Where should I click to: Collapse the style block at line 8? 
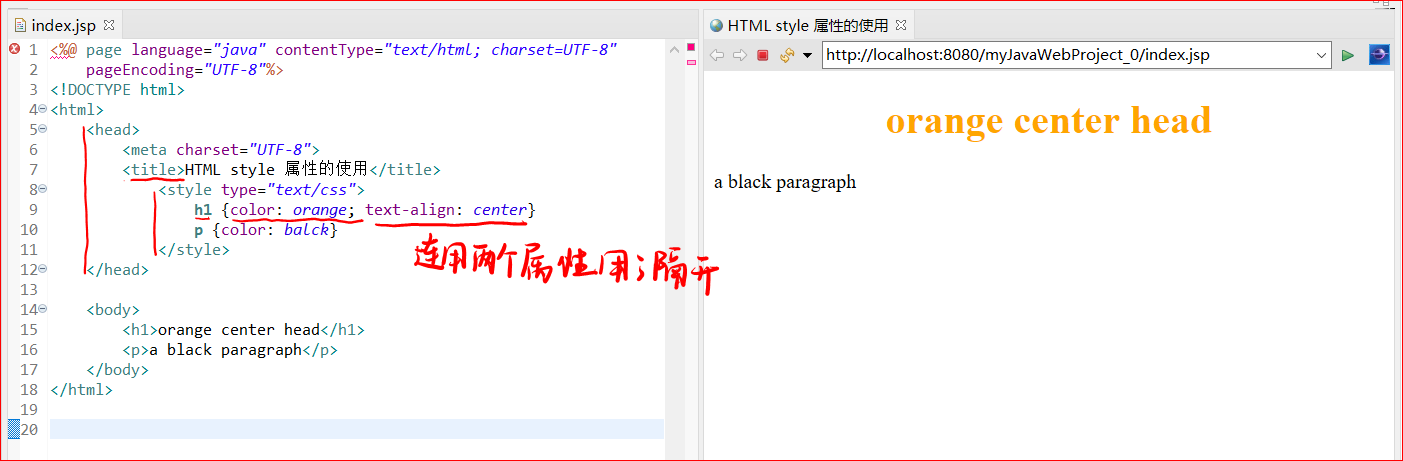pos(43,189)
